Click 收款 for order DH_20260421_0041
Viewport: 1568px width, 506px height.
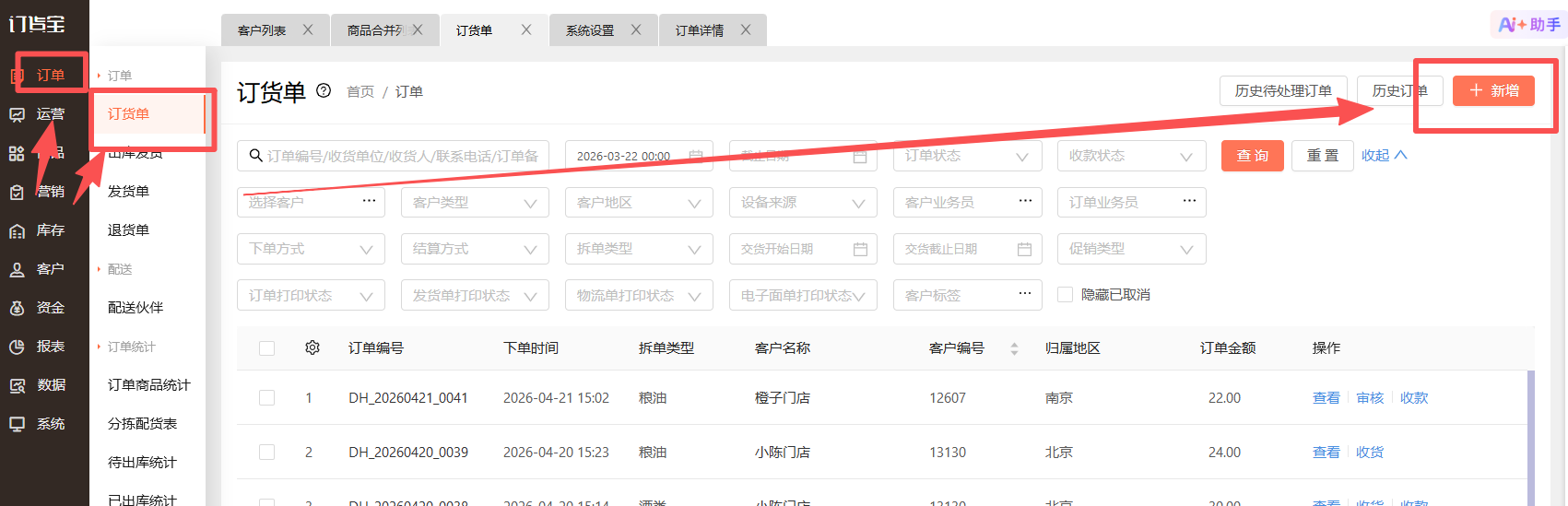pyautogui.click(x=1414, y=398)
